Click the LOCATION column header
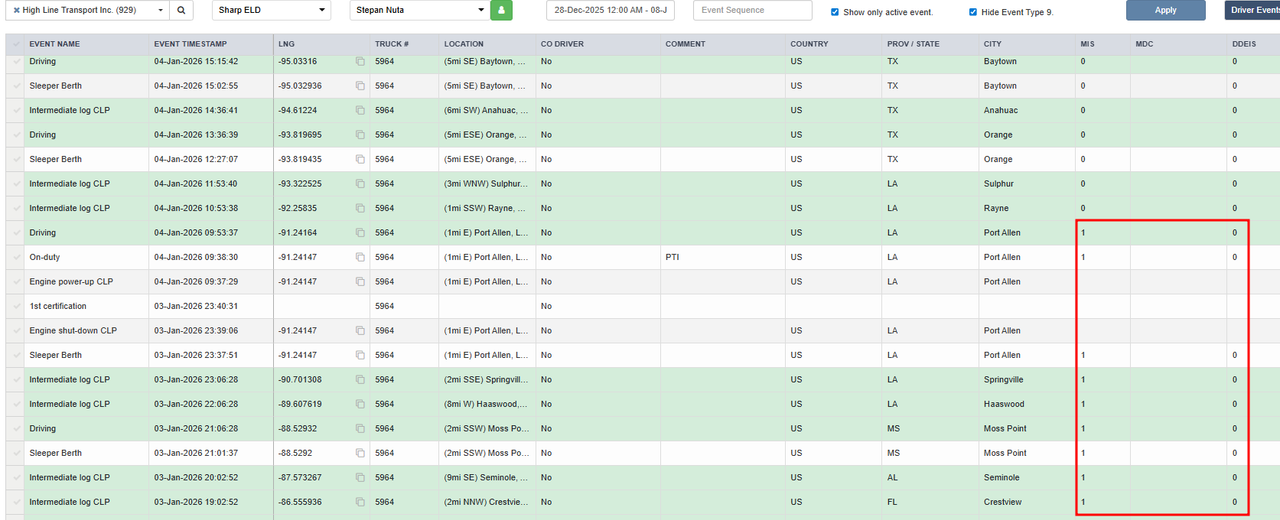The height and width of the screenshot is (520, 1280). point(487,44)
